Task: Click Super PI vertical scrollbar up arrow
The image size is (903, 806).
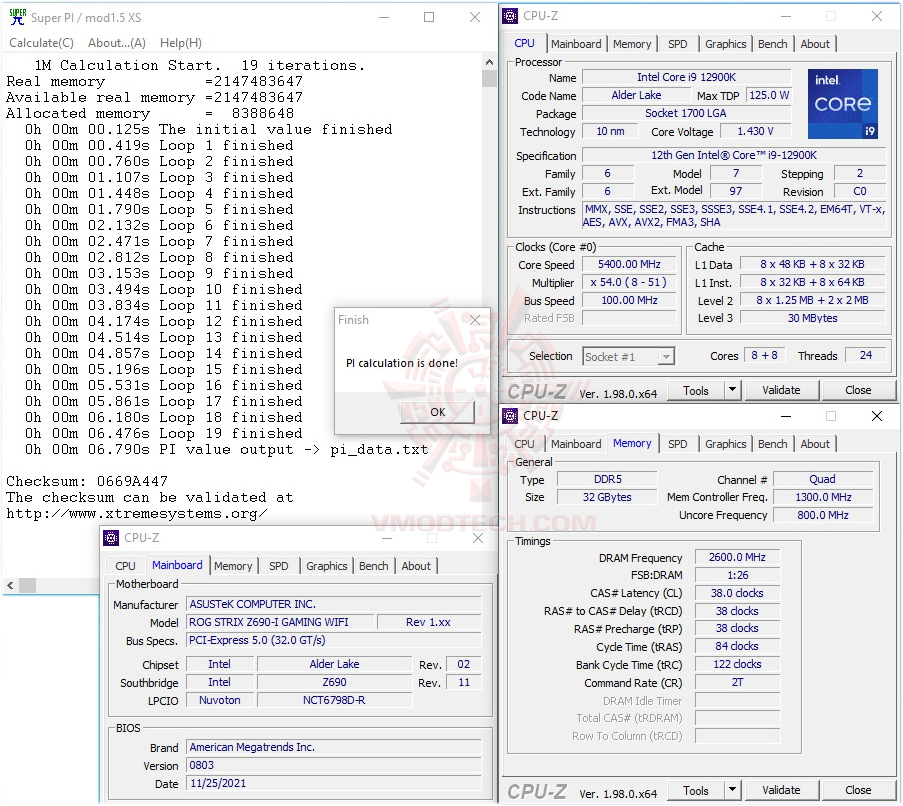Action: click(489, 62)
